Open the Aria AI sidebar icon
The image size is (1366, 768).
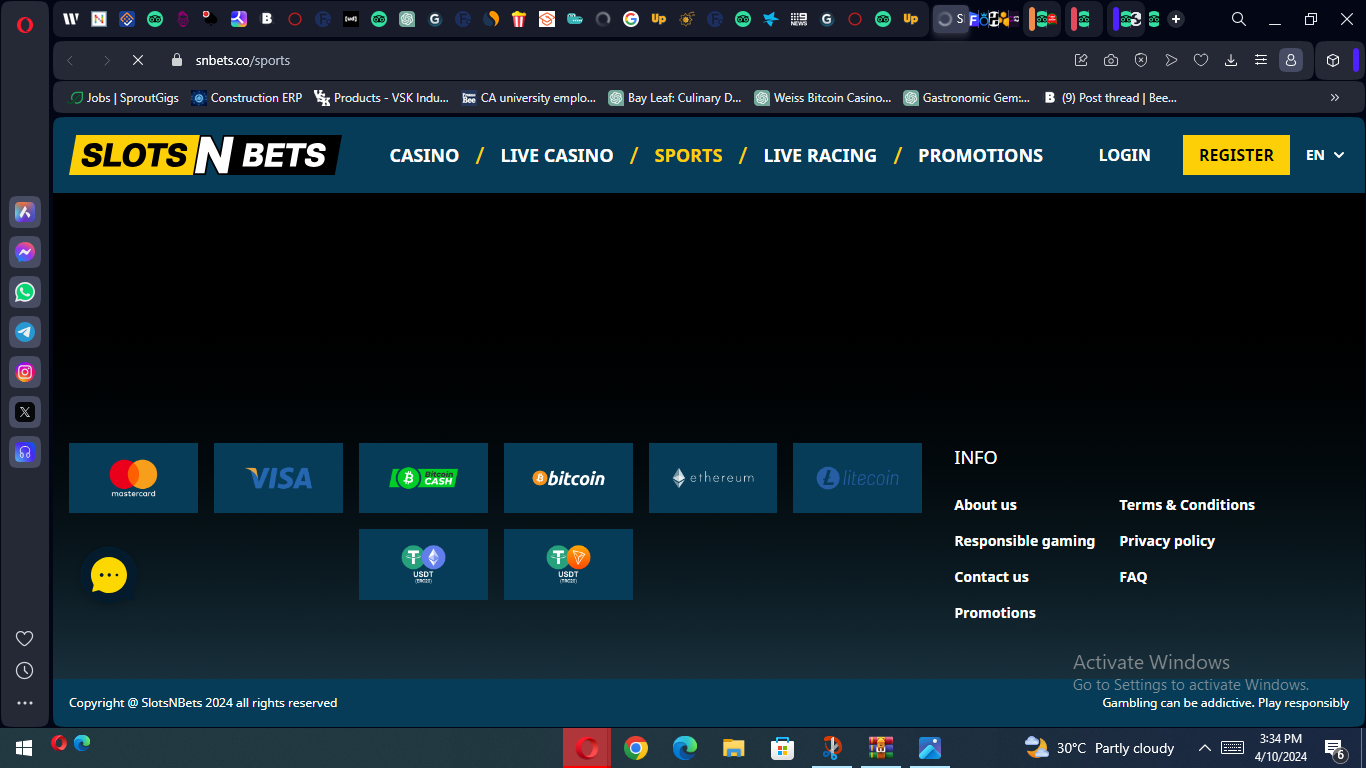pos(25,212)
